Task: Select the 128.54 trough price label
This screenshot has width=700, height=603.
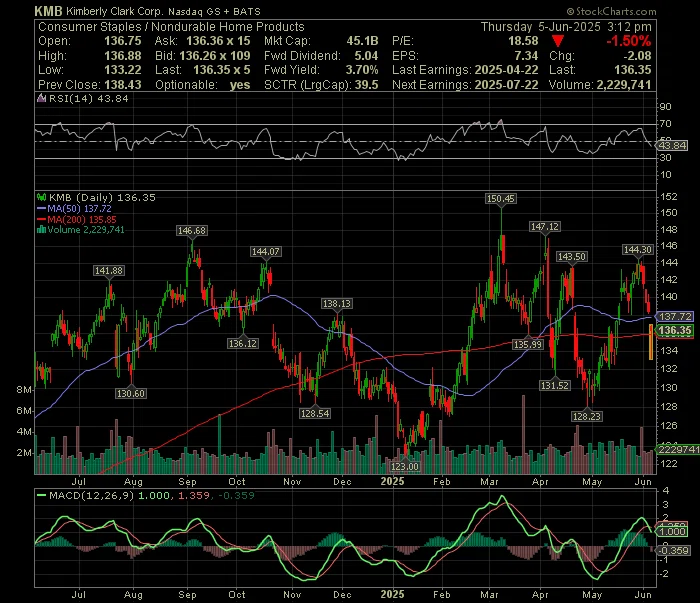Action: (315, 413)
